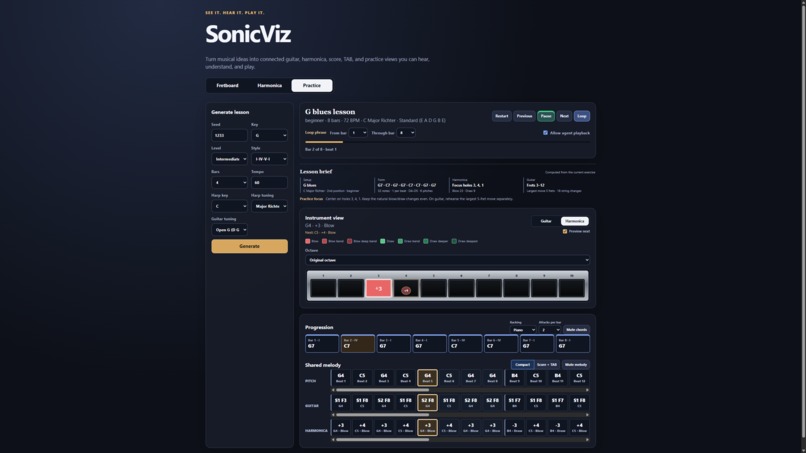Switch instrument view to Harmonica

pos(575,221)
